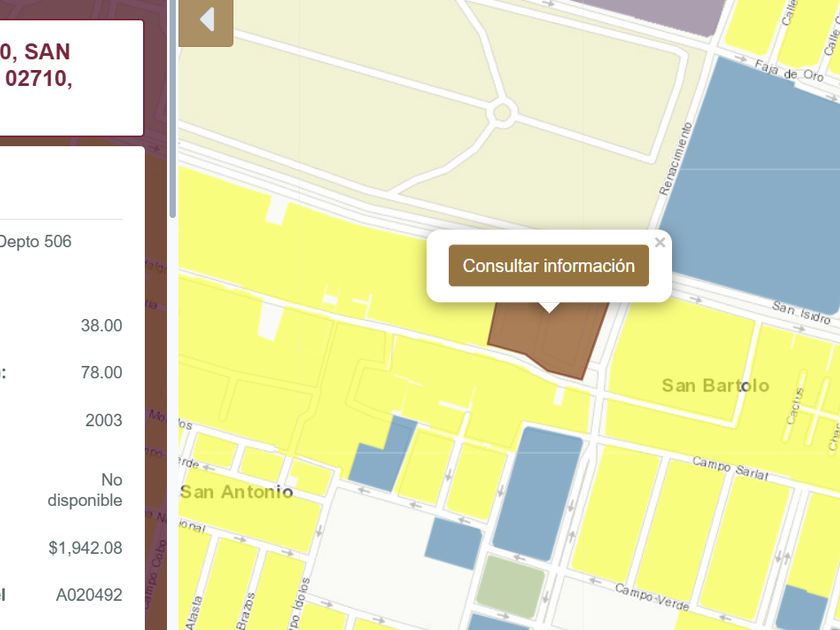Click the 2003 year value
This screenshot has width=840, height=630.
[x=103, y=419]
